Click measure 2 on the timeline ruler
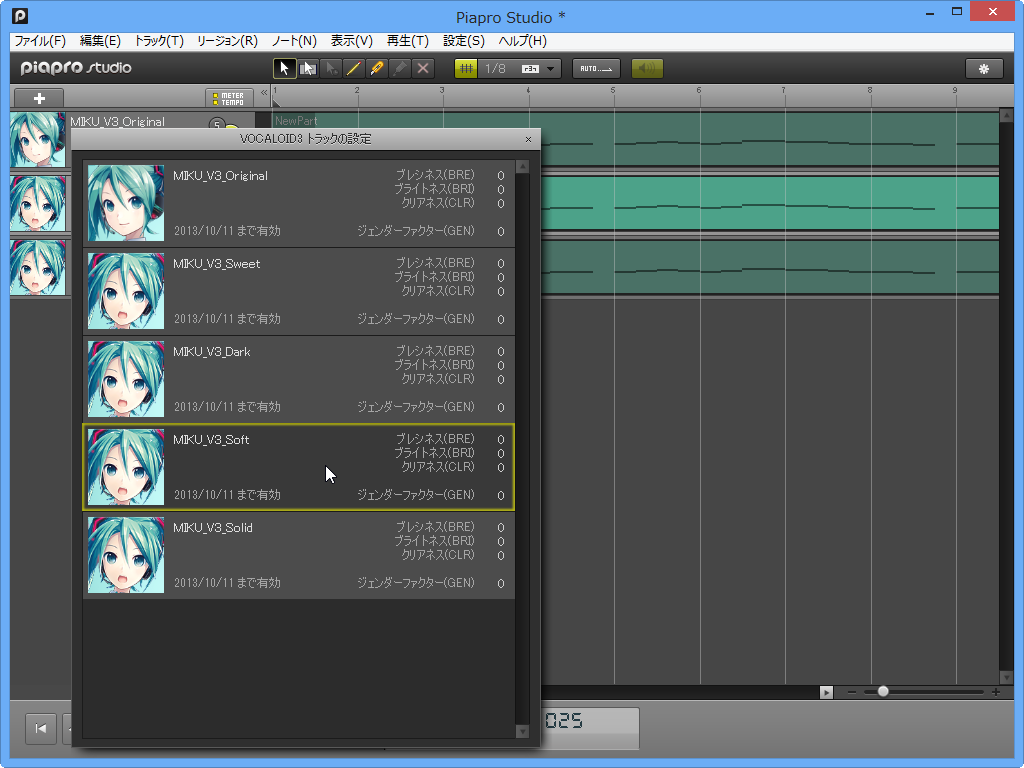This screenshot has width=1024, height=768. click(x=357, y=90)
